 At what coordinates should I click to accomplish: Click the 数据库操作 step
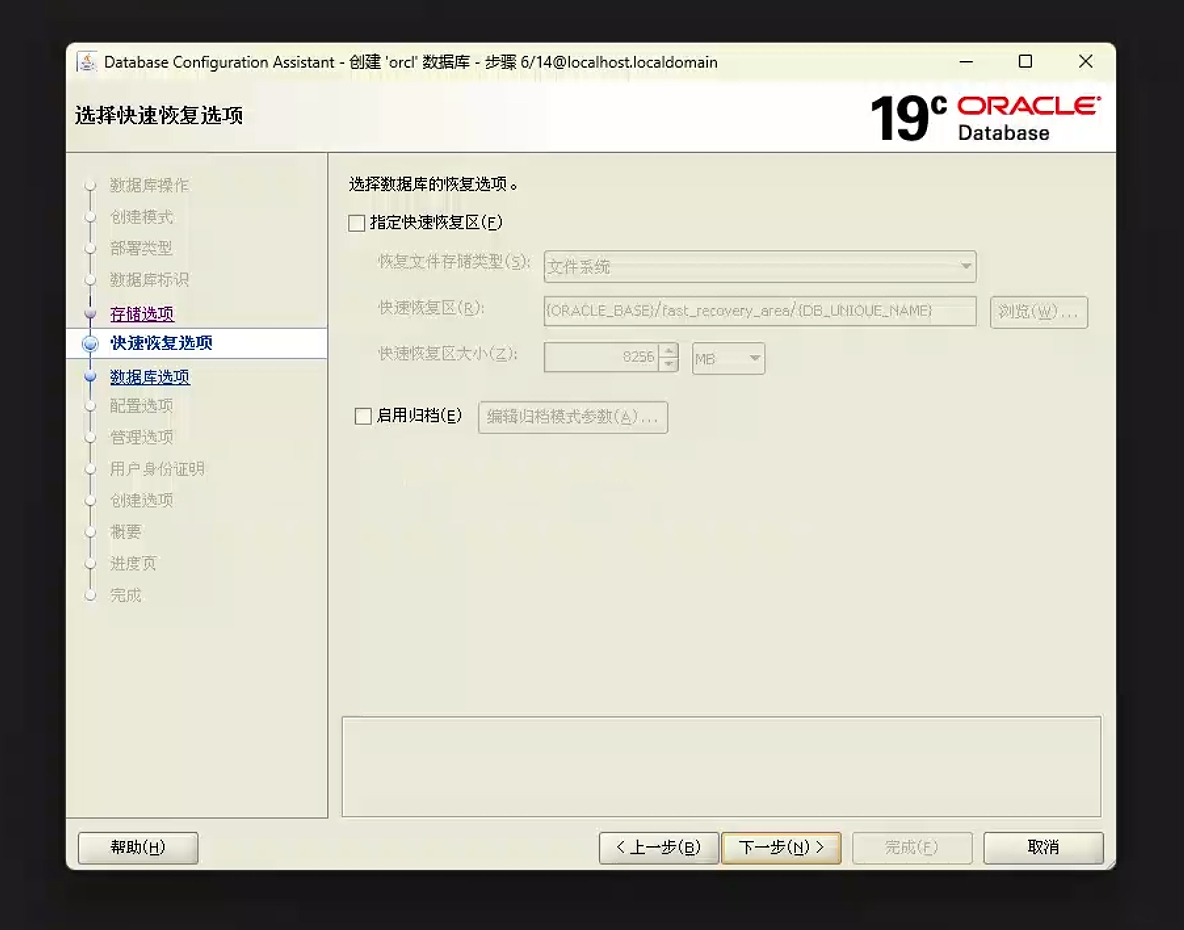point(150,185)
